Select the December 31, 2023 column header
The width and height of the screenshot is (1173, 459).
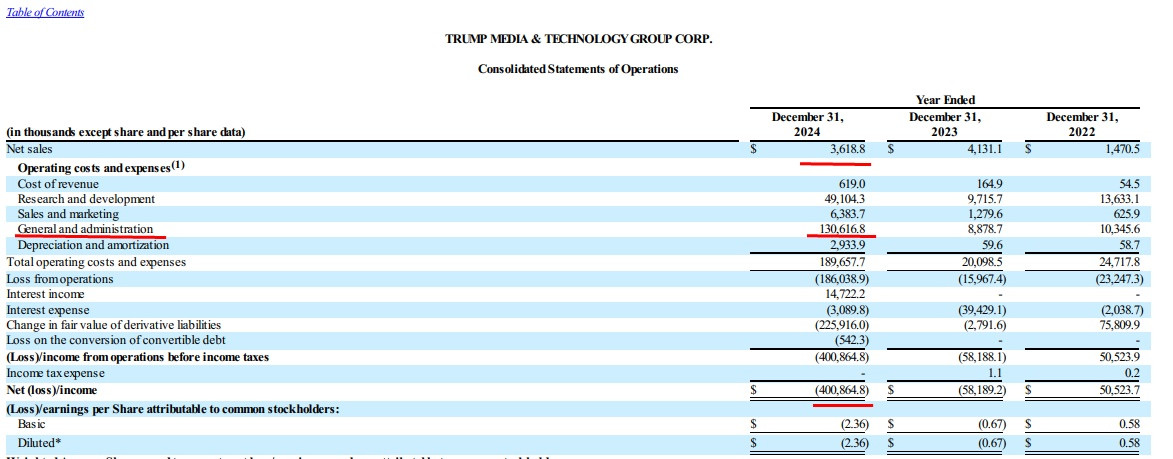tap(945, 125)
